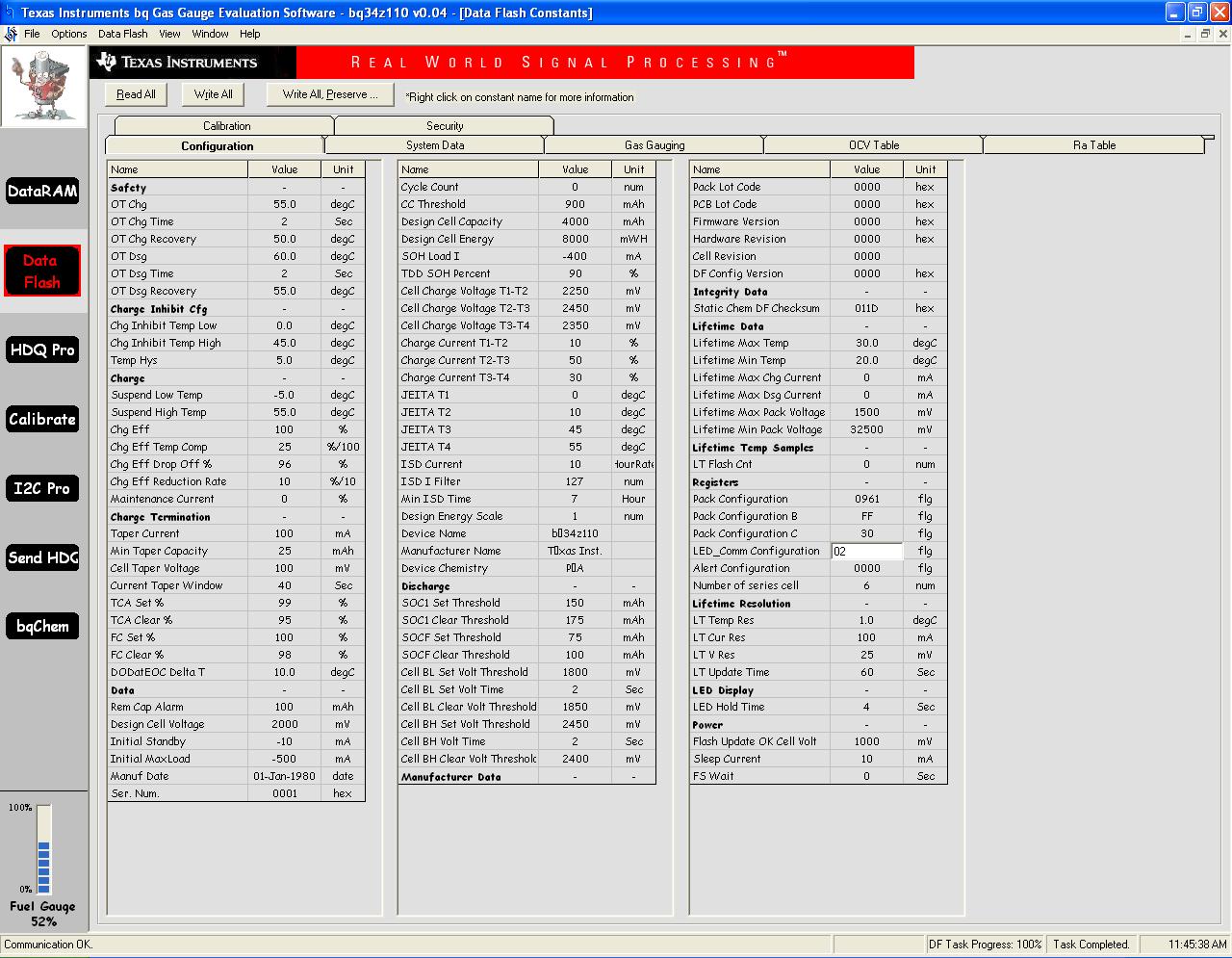This screenshot has width=1232, height=958.
Task: Click the Name header of first table
Action: 178,169
